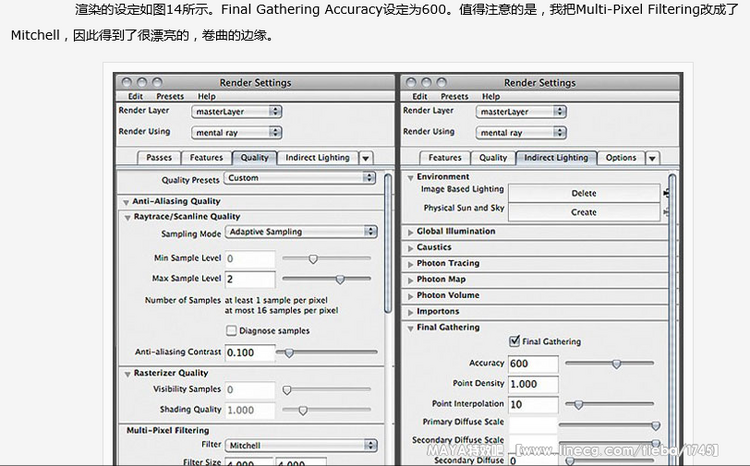Click Max Sample Level input field
This screenshot has height=466, width=750.
point(250,279)
